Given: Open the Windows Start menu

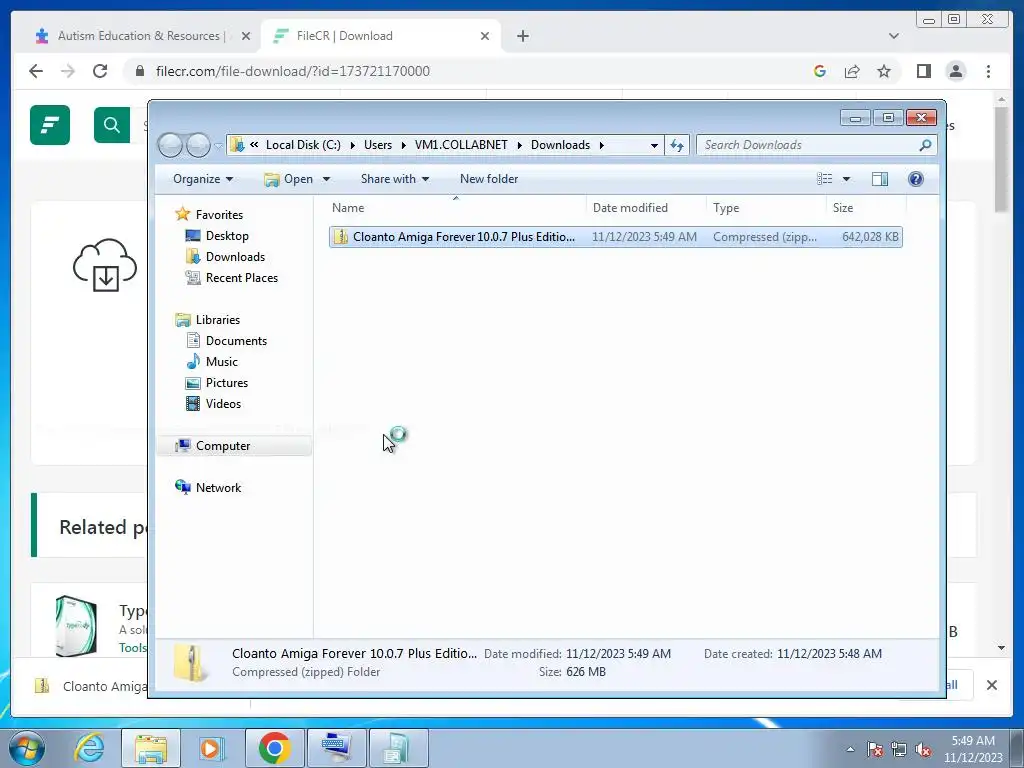Looking at the screenshot, I should point(26,748).
